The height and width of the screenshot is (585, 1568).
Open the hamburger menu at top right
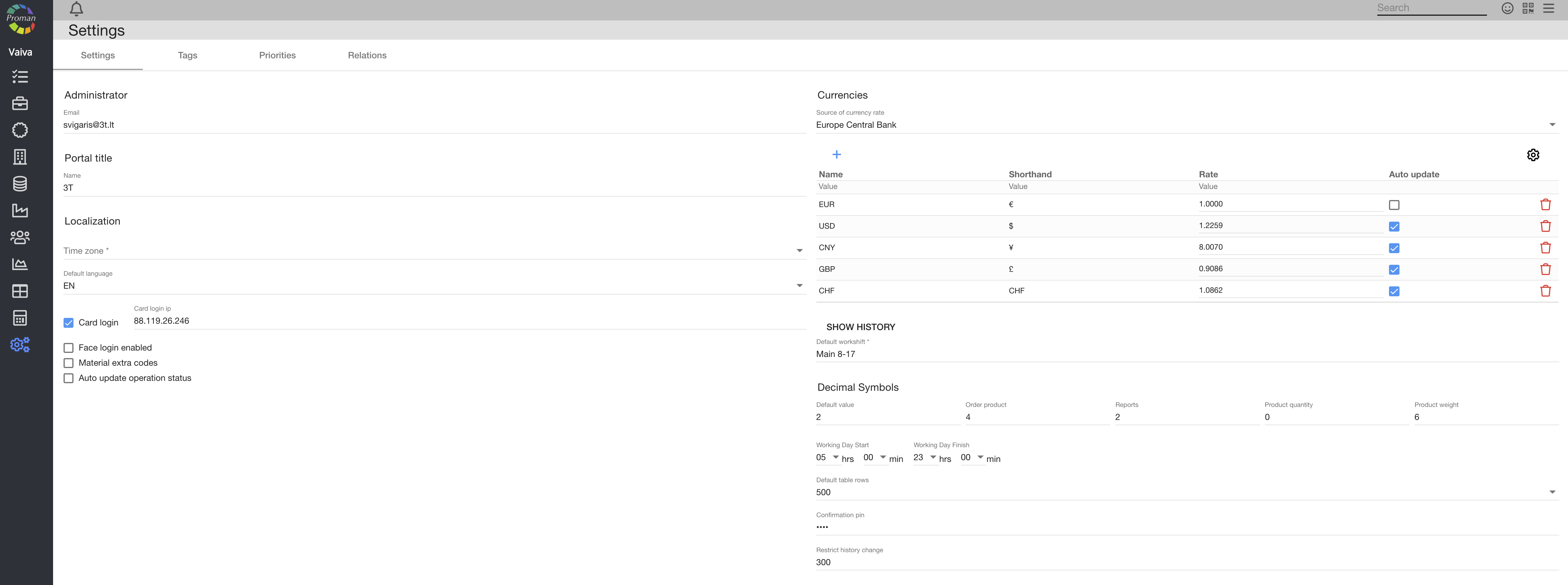coord(1548,8)
